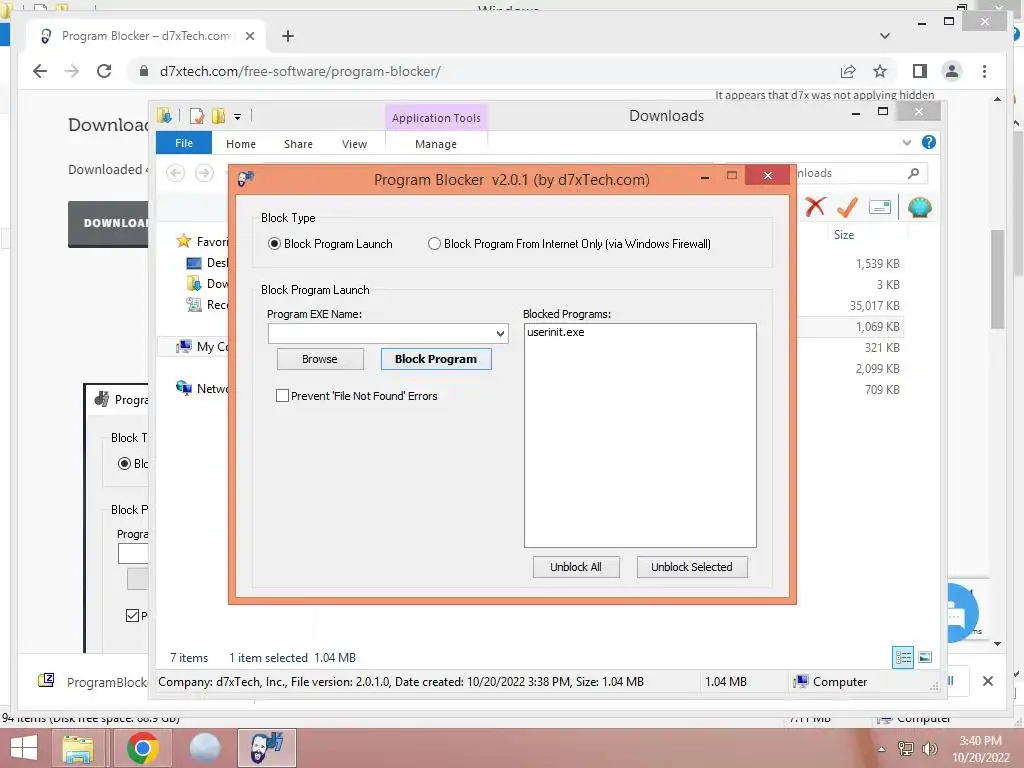Click the Application Tools contextual tab

point(436,118)
